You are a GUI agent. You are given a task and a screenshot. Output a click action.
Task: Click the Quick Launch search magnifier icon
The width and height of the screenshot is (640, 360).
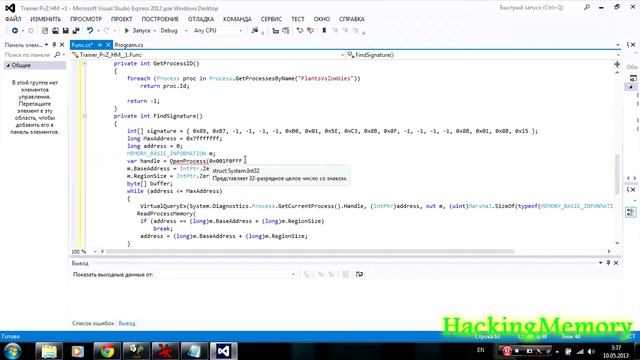587,7
